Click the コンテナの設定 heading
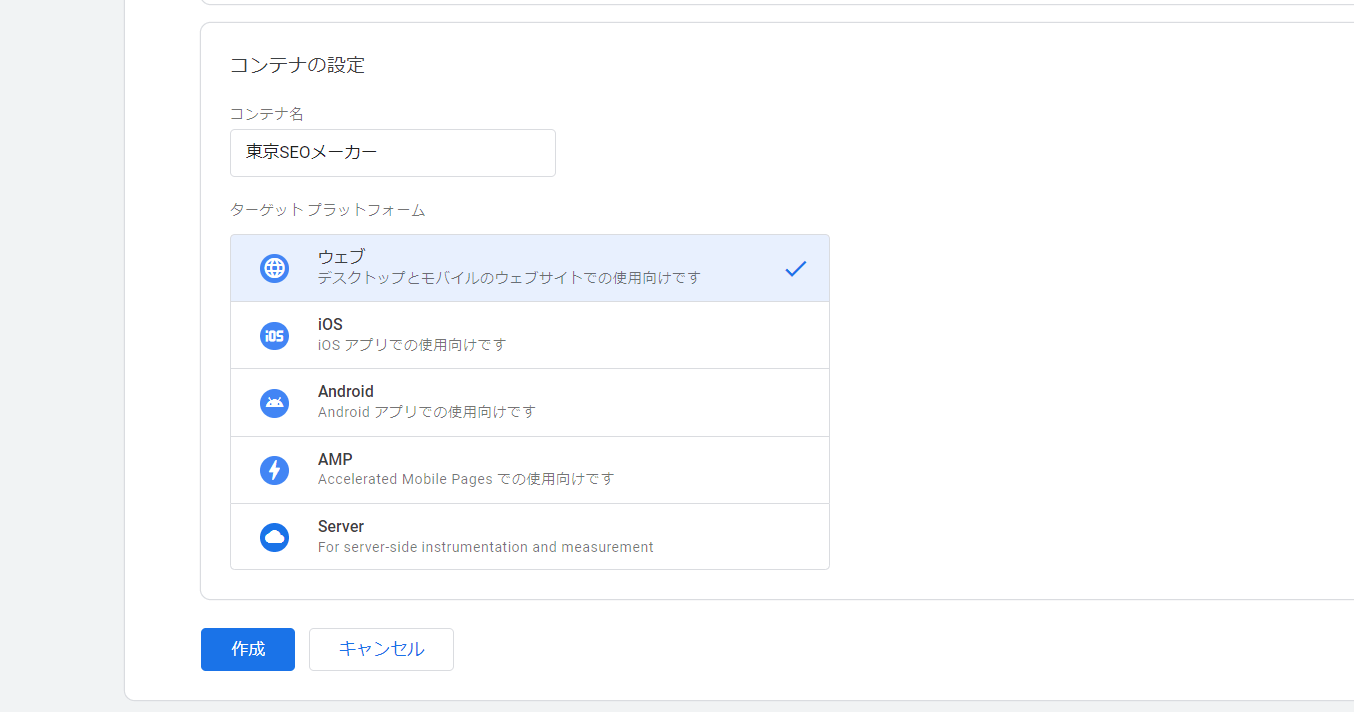 coord(297,66)
